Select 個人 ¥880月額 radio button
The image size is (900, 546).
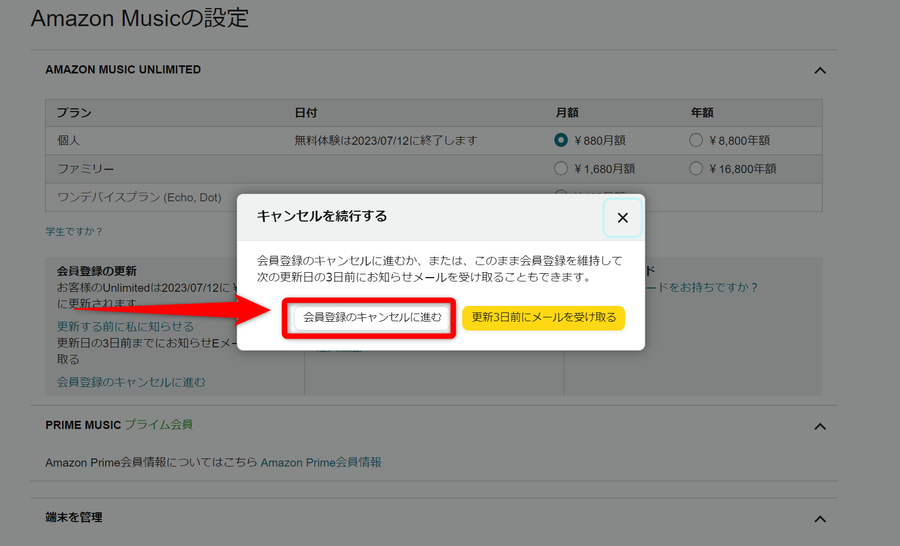point(561,140)
